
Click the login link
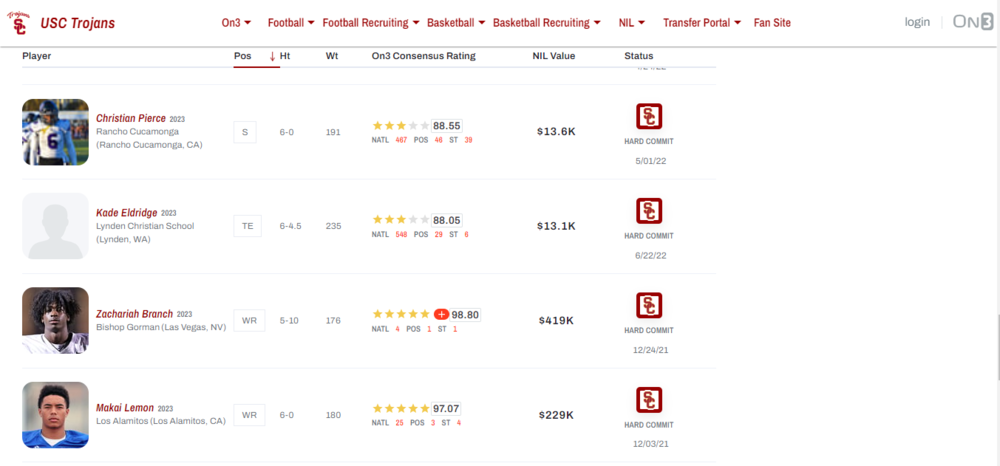click(917, 22)
